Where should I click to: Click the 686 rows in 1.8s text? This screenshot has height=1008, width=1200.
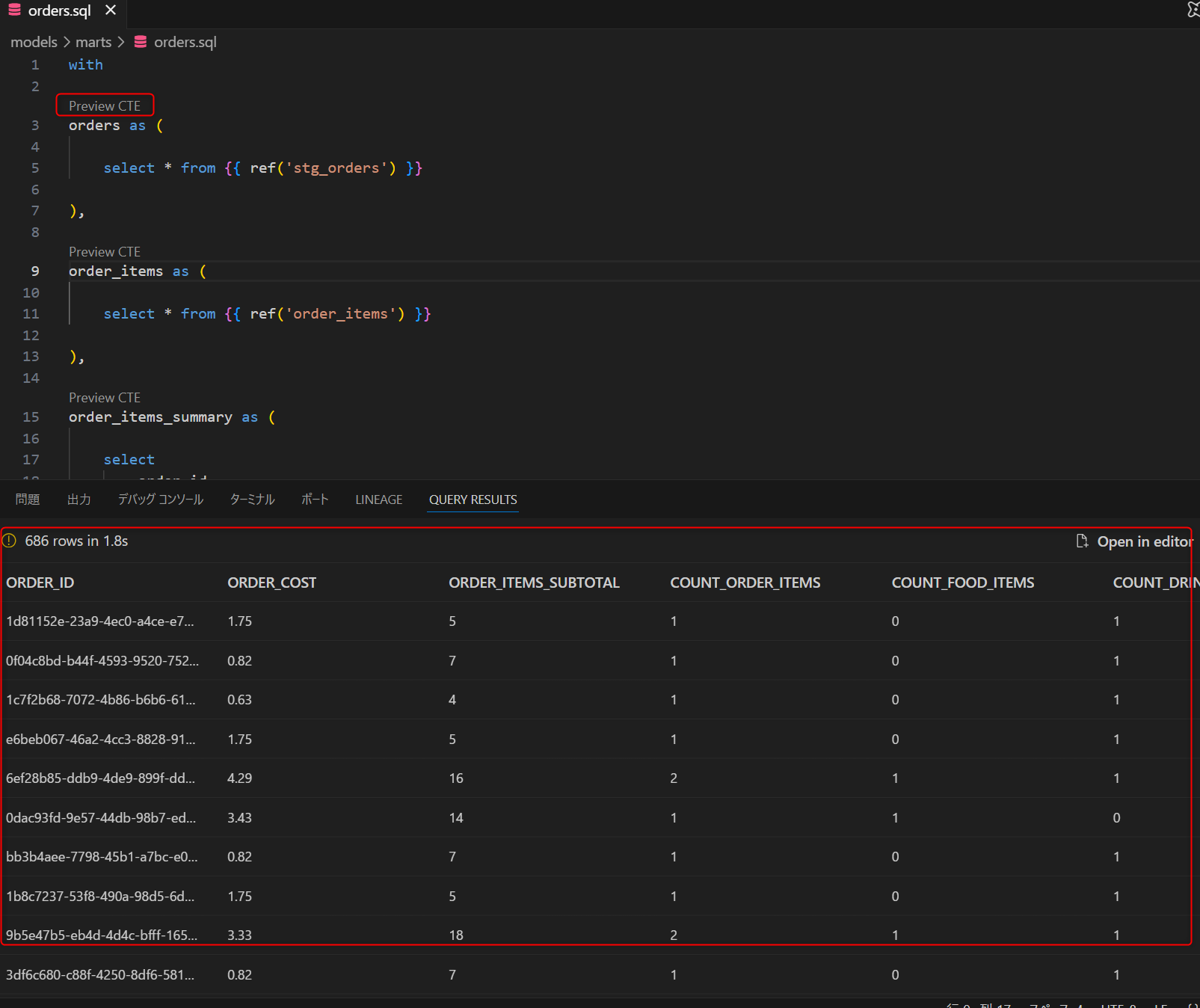point(76,541)
